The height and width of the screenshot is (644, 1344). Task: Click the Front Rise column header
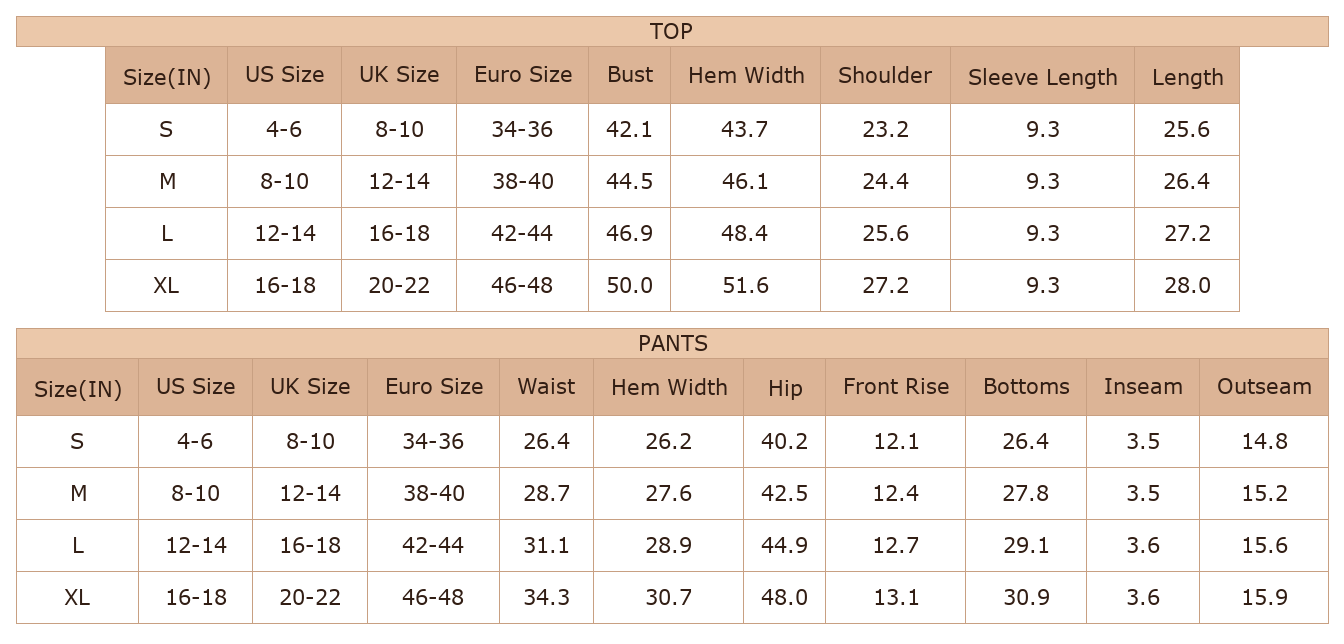point(895,387)
